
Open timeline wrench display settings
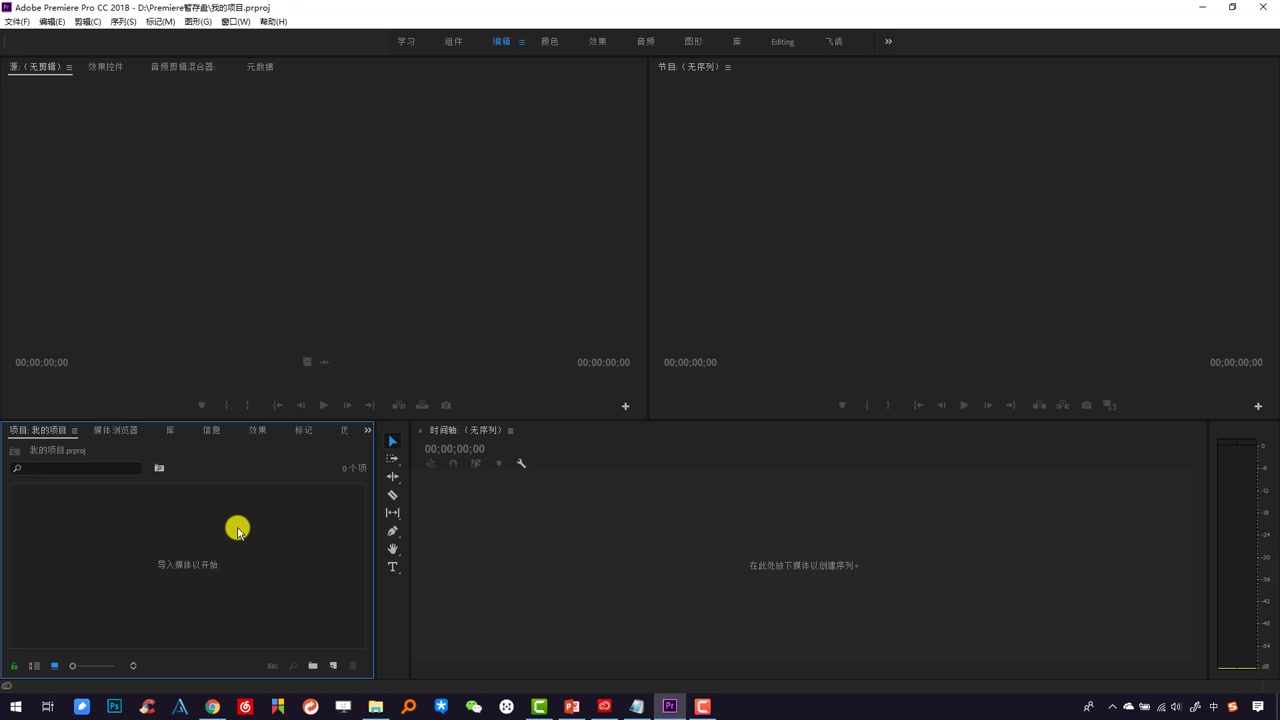(521, 463)
